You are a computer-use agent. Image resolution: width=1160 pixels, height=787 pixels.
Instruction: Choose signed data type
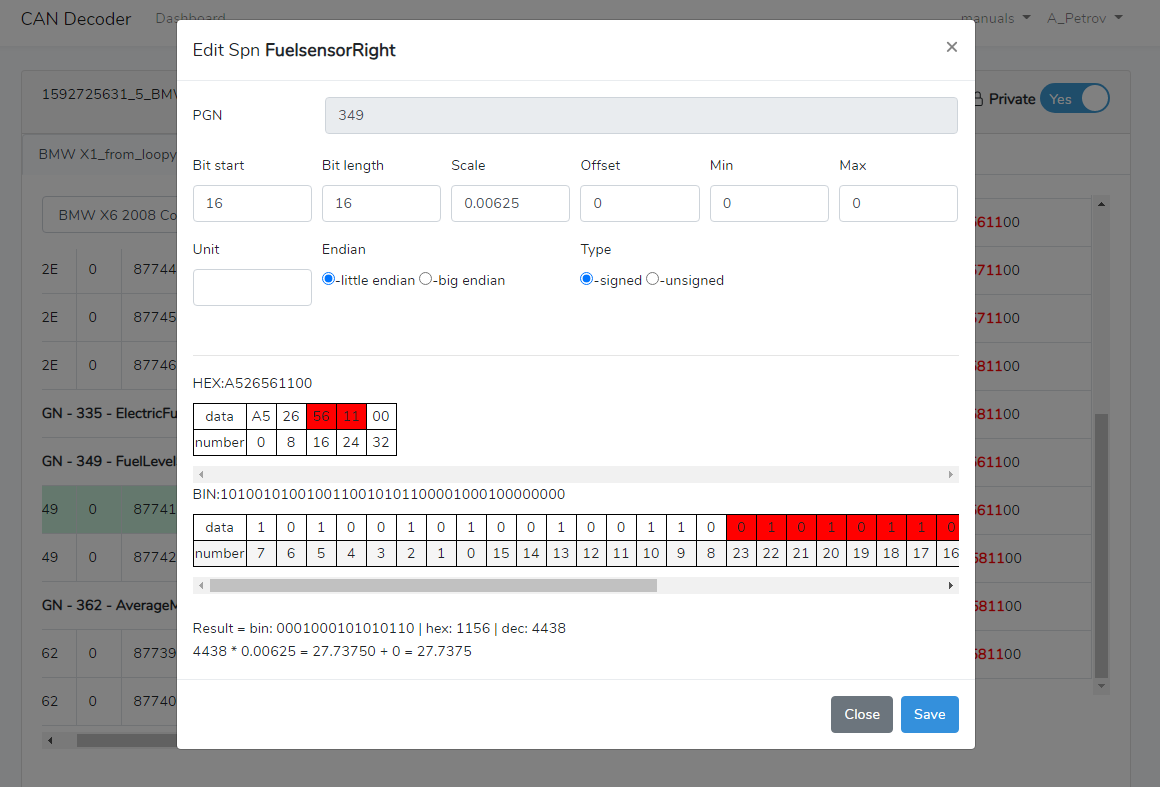click(586, 279)
